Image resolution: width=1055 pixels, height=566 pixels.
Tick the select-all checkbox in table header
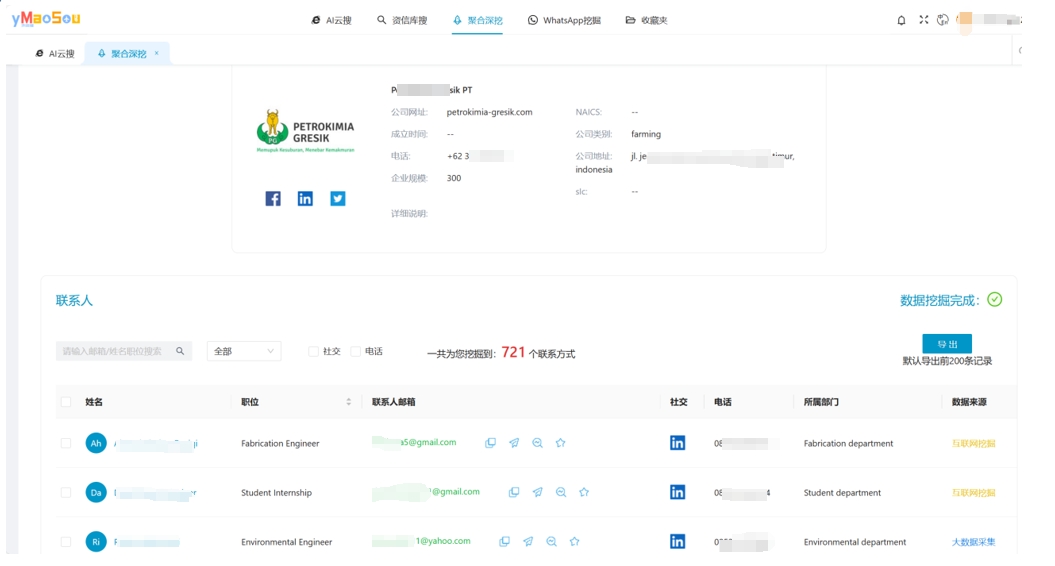click(66, 402)
